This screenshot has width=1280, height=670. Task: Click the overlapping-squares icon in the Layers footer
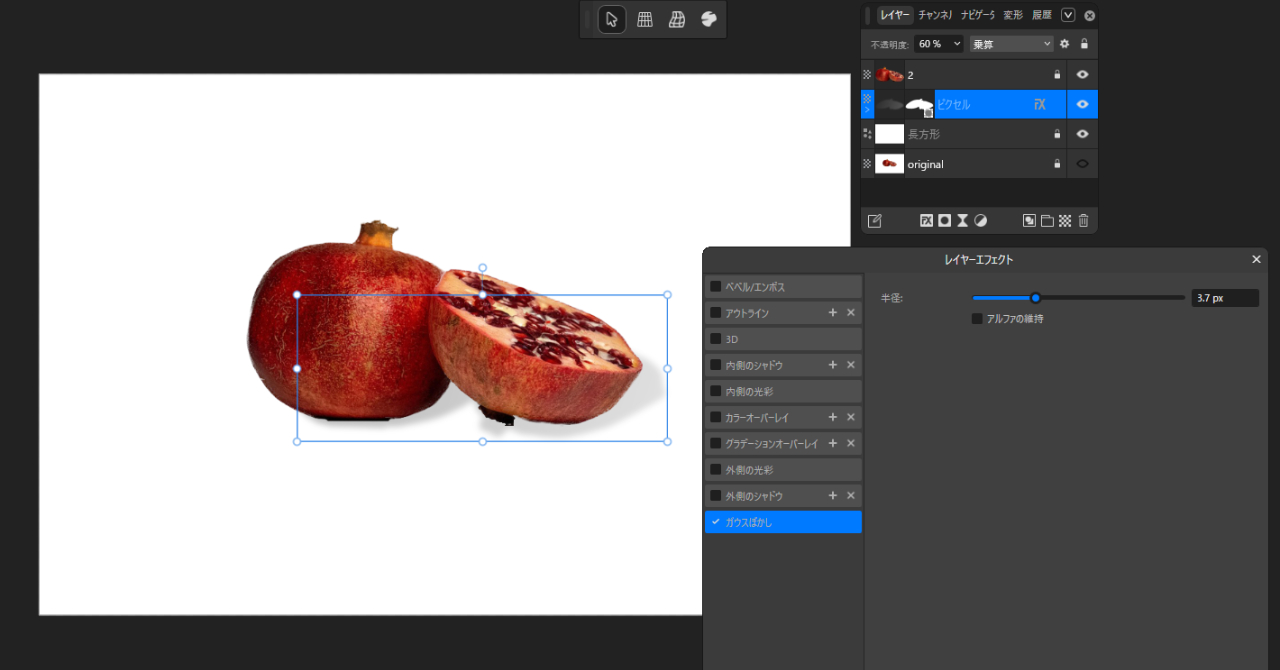click(1029, 221)
